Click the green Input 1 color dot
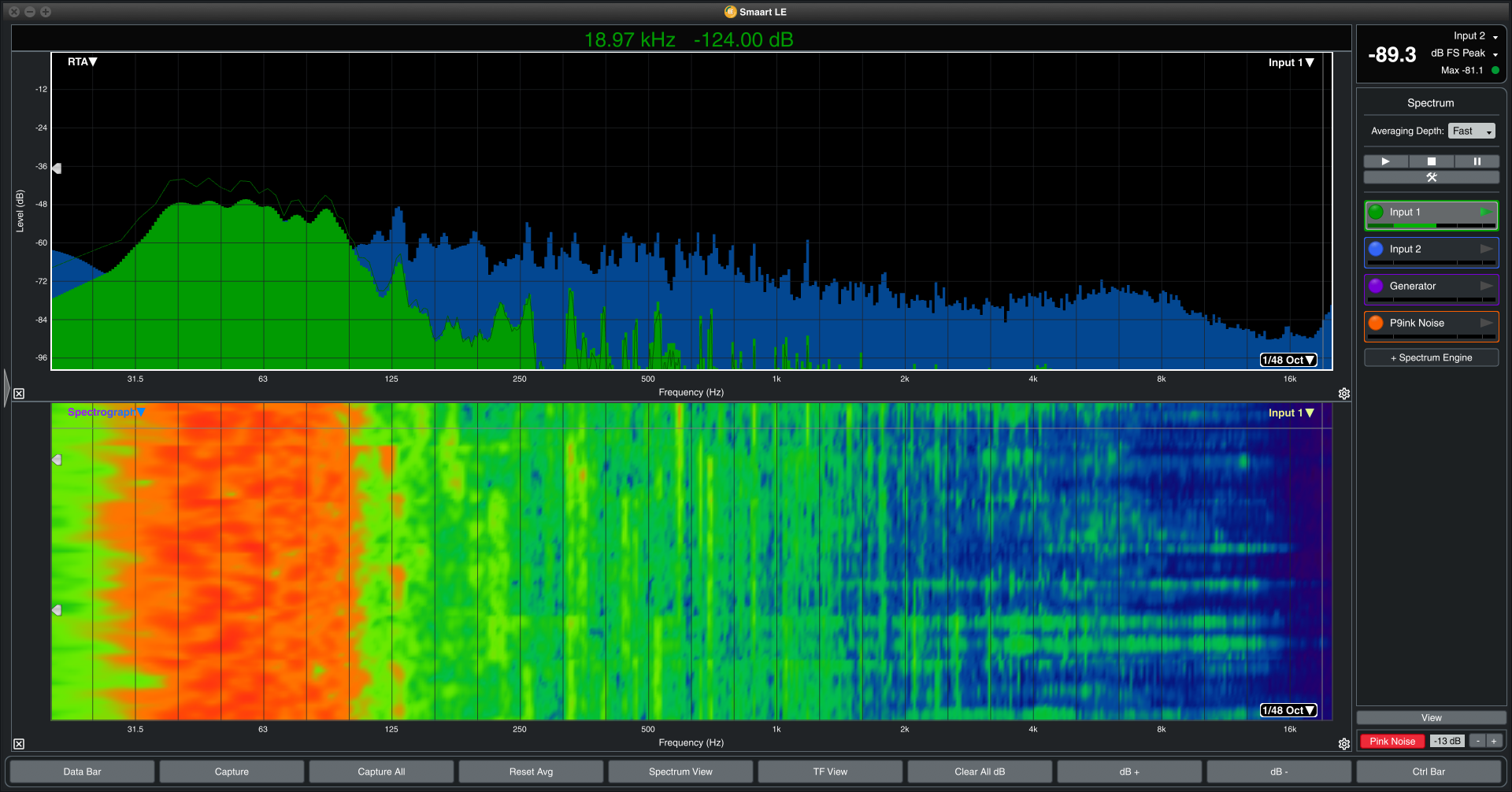This screenshot has width=1512, height=792. [x=1376, y=212]
